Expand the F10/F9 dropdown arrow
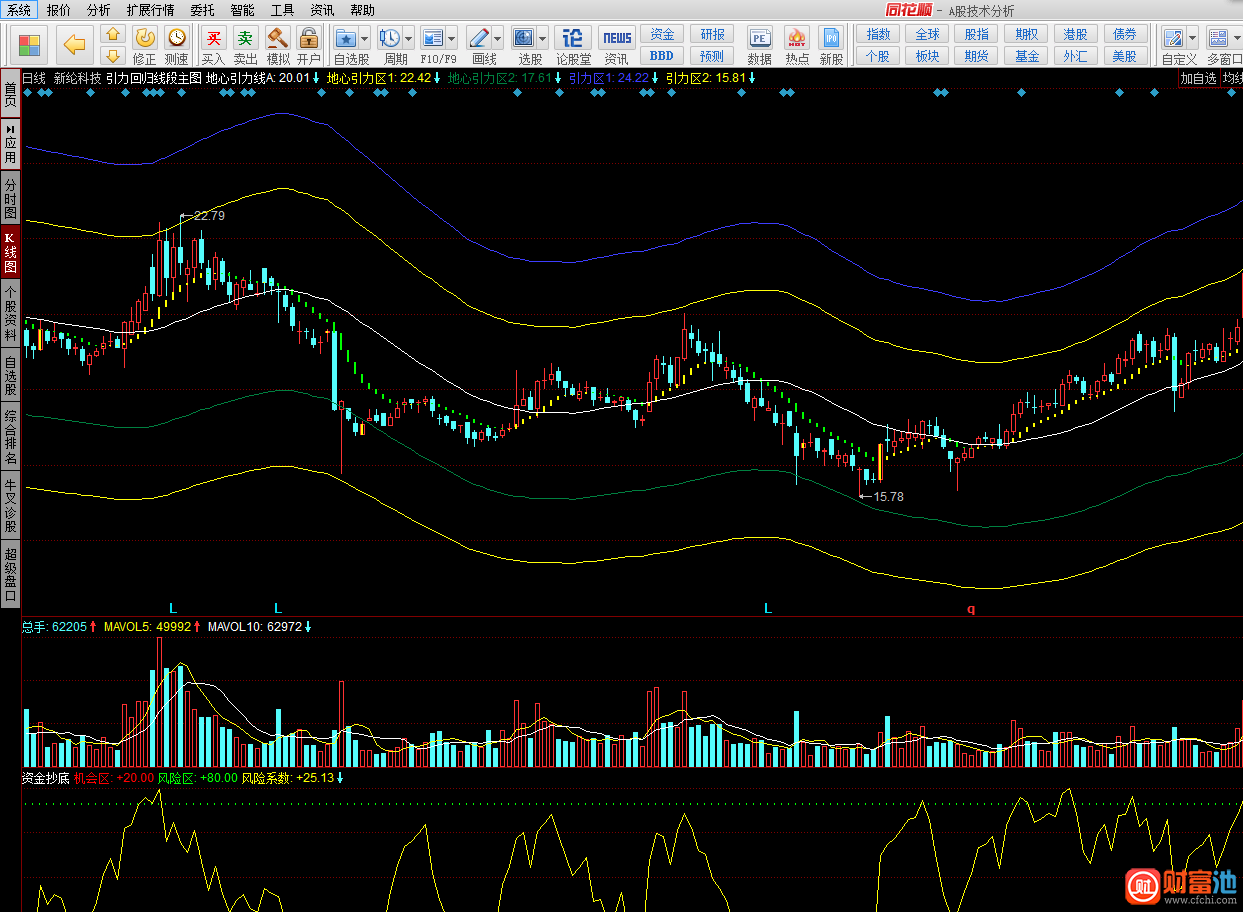 pyautogui.click(x=452, y=39)
